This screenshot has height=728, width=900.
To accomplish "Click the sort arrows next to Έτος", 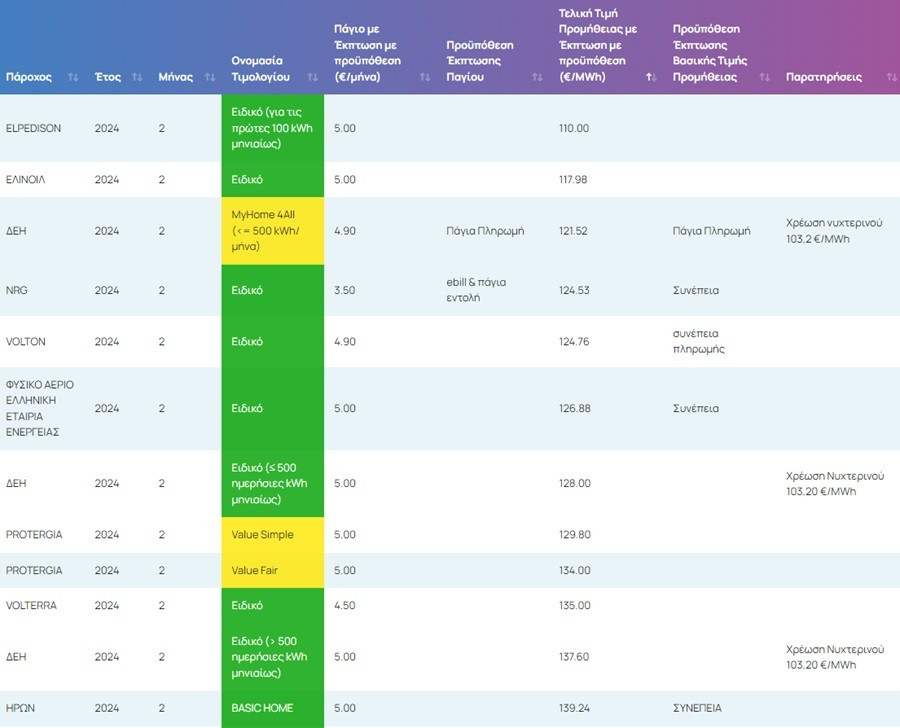I will (137, 77).
